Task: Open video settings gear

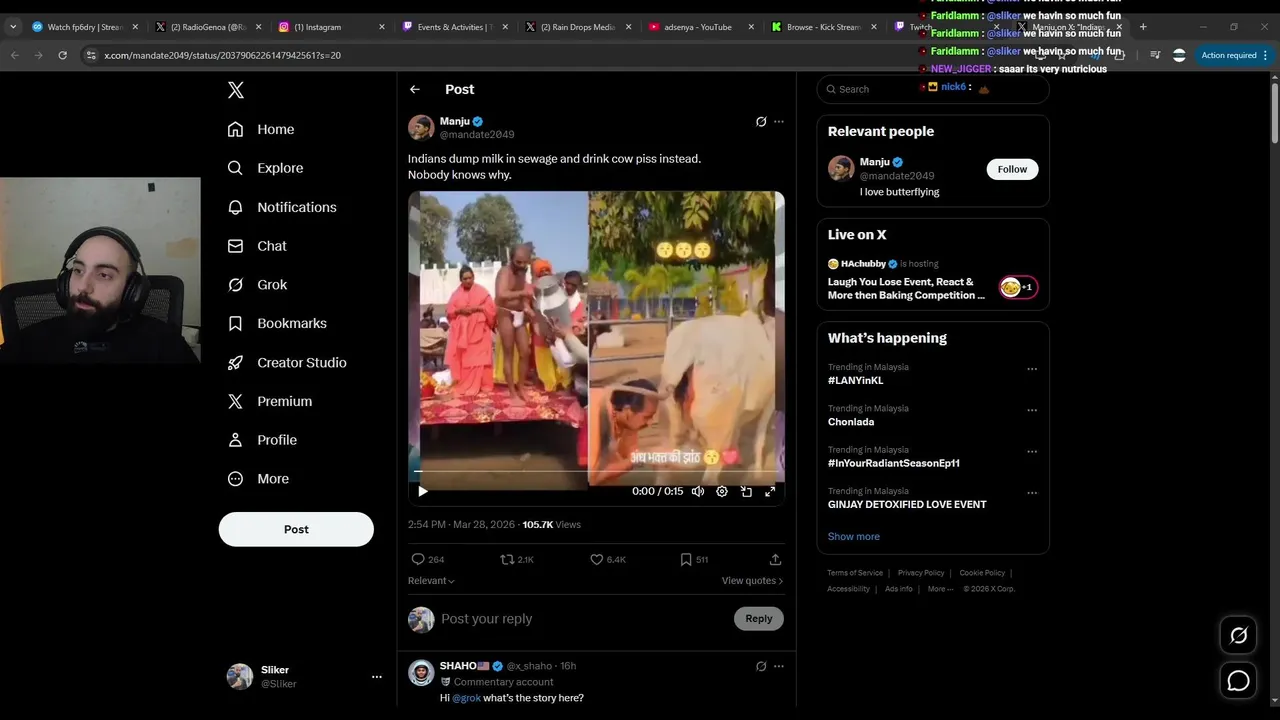Action: point(722,491)
